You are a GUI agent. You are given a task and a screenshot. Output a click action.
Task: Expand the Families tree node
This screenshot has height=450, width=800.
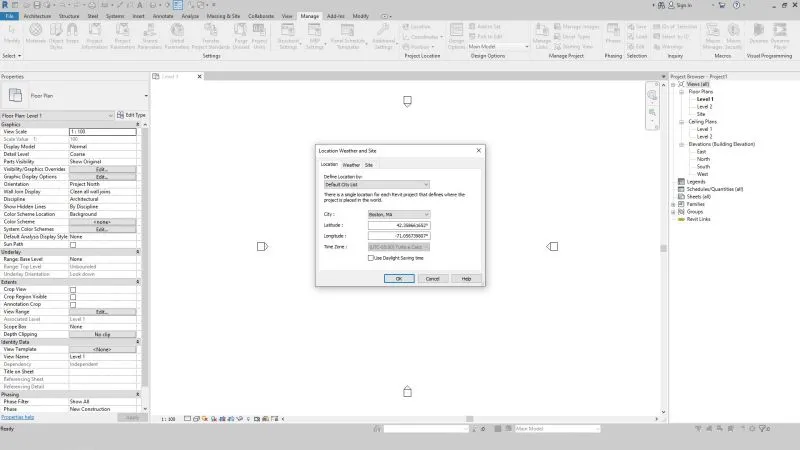click(x=673, y=204)
